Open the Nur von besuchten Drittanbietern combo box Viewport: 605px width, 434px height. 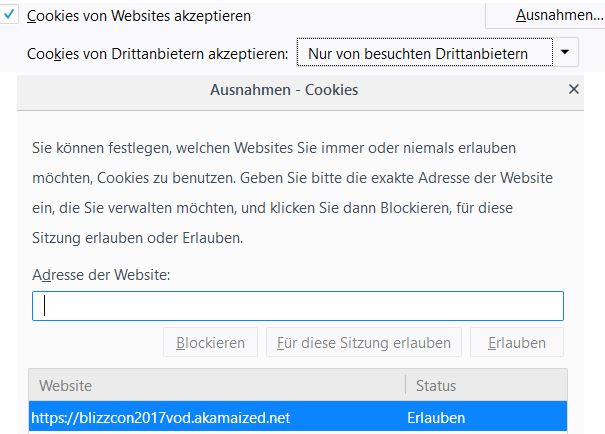point(423,52)
